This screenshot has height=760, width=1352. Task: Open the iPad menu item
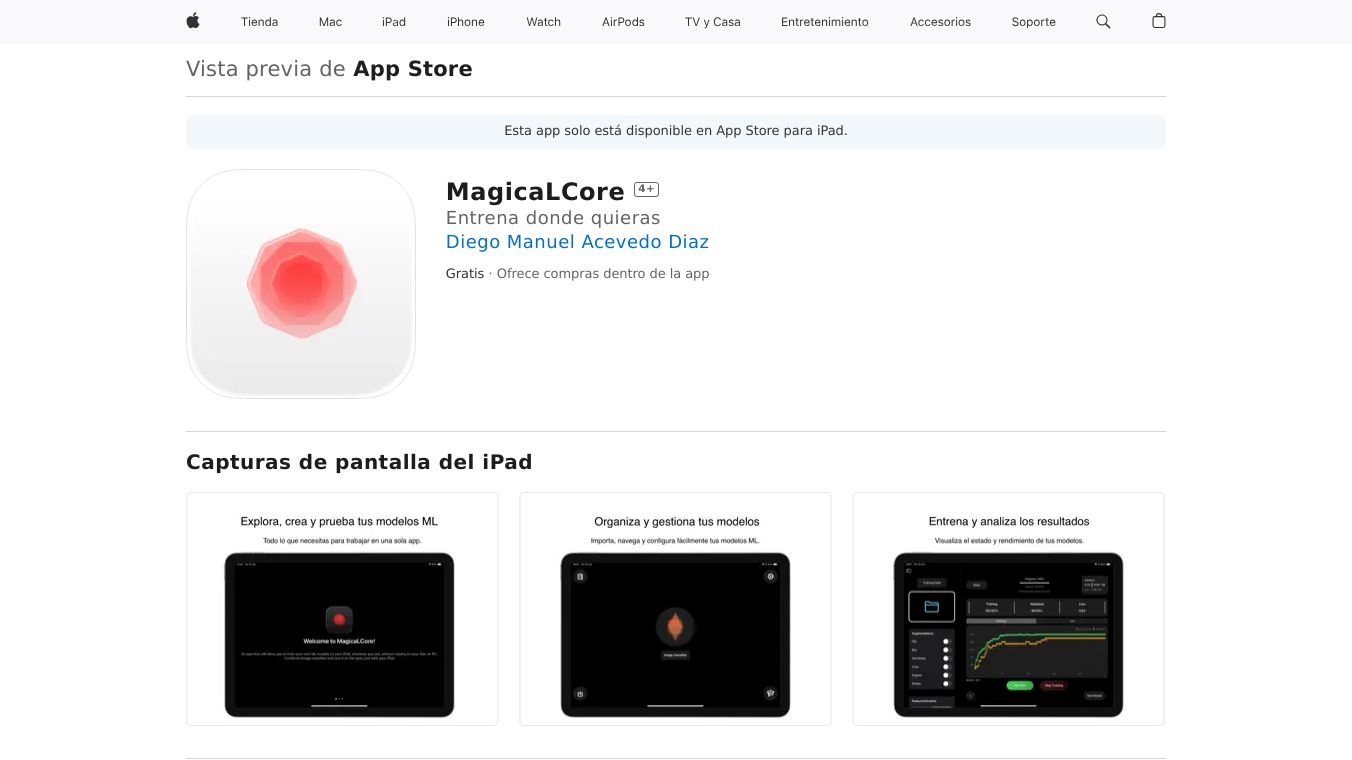click(394, 22)
